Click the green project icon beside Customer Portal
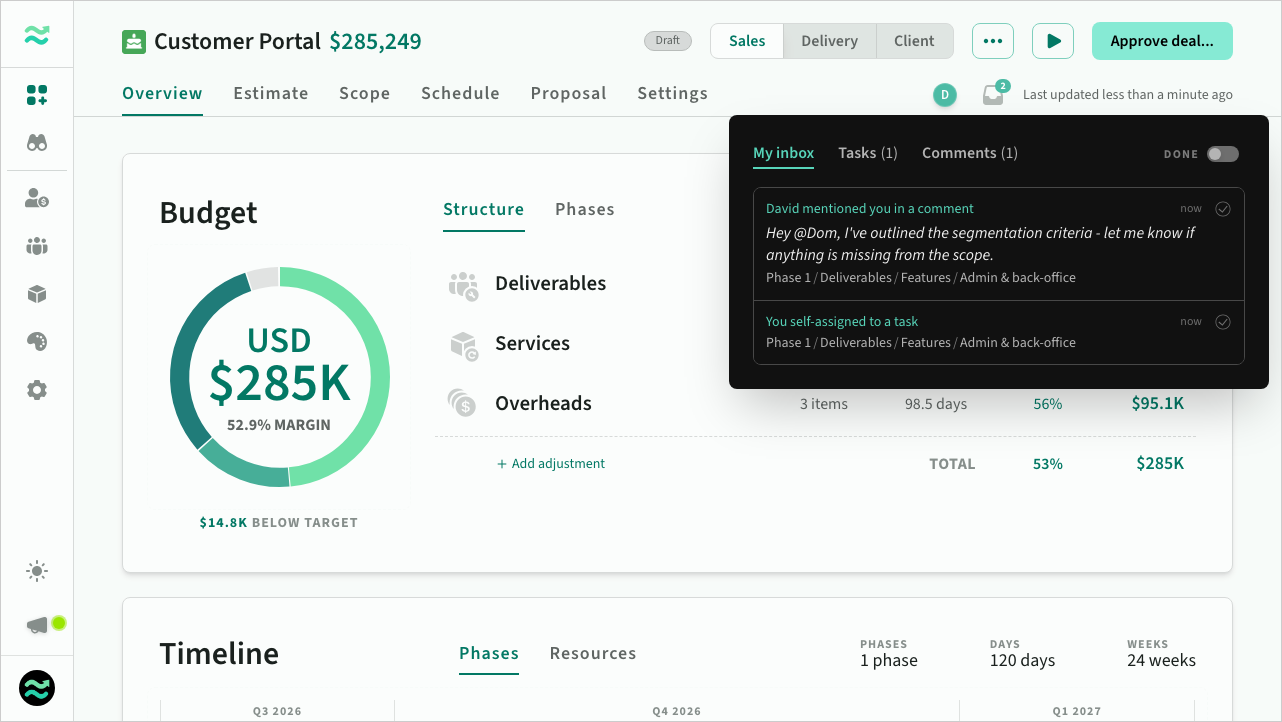Image resolution: width=1282 pixels, height=722 pixels. coord(134,42)
